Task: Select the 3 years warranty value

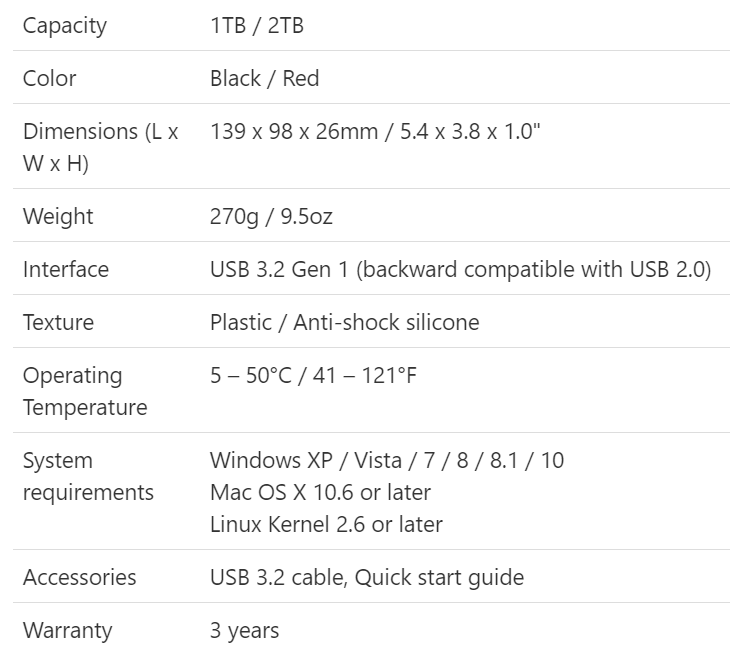Action: 244,630
